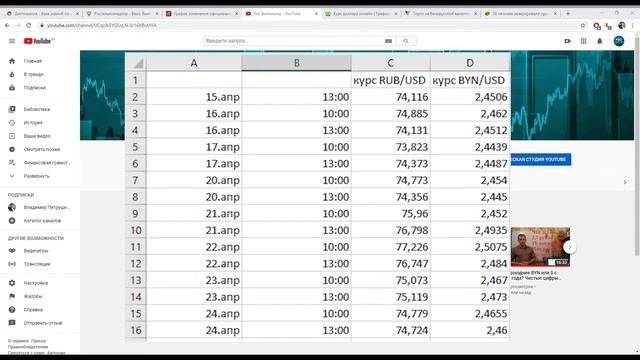Click the search magnifier button
640x360 pixels.
[406, 41]
